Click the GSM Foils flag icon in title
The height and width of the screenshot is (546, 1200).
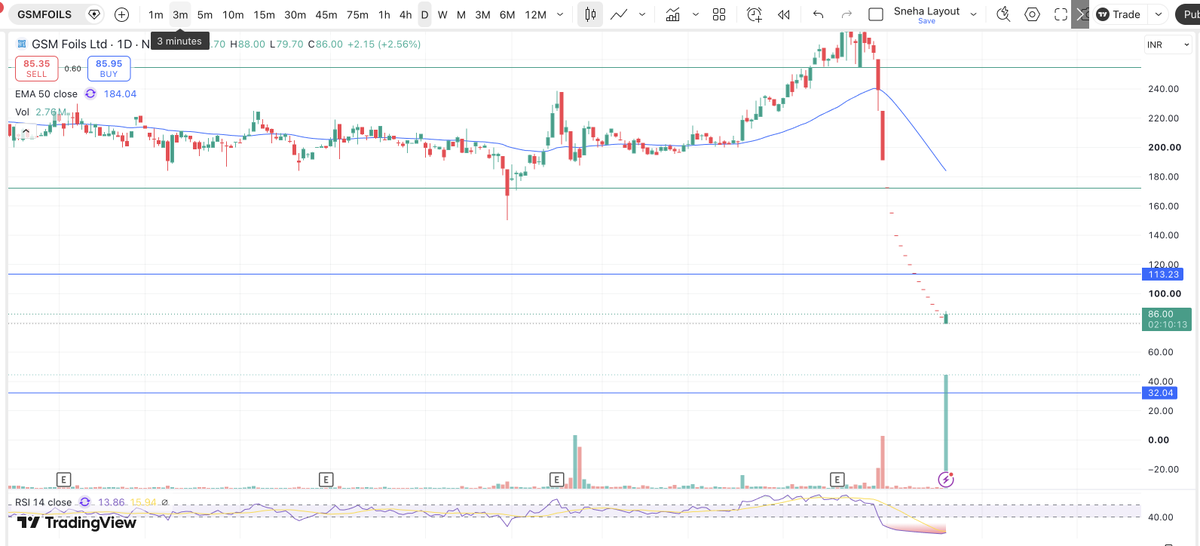[23, 44]
